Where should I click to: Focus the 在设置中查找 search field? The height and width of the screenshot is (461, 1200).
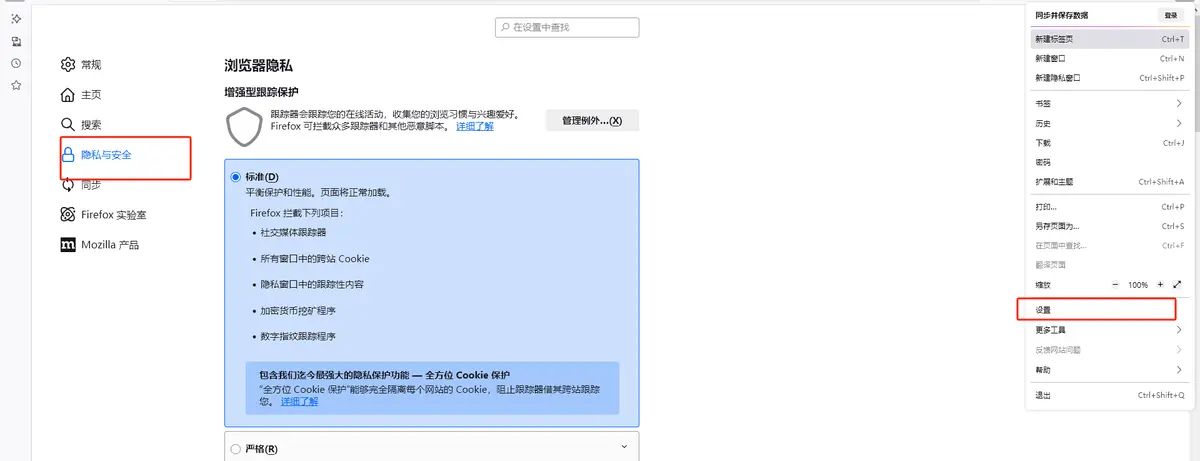click(567, 28)
